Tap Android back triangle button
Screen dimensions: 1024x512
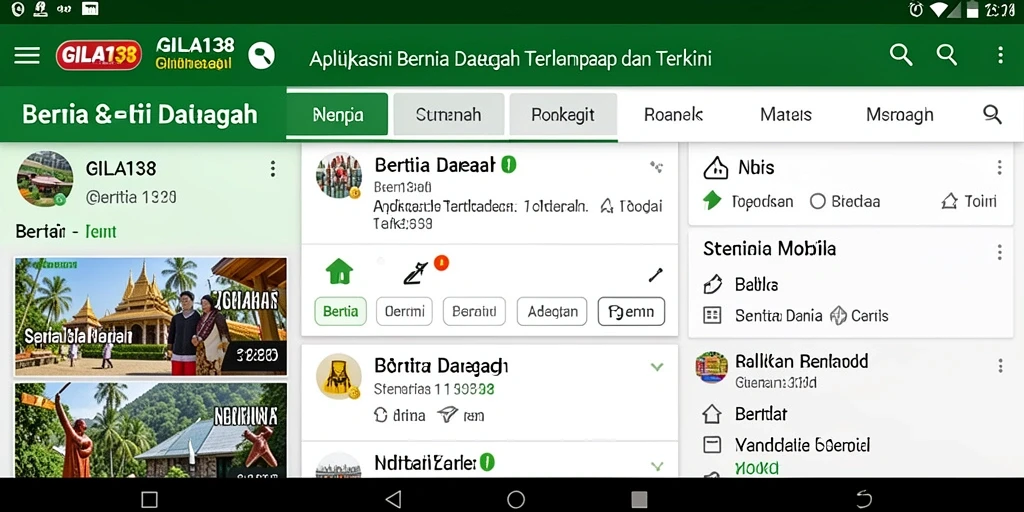point(392,500)
